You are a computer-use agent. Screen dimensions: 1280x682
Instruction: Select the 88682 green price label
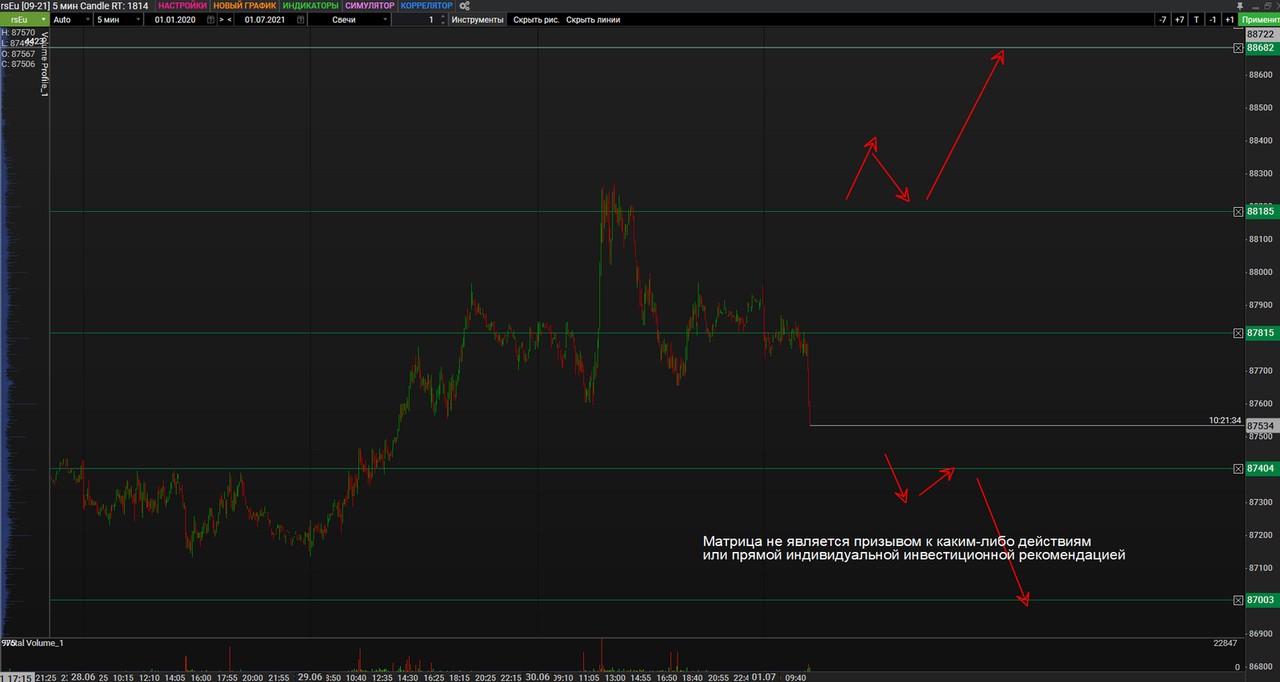coord(1261,48)
